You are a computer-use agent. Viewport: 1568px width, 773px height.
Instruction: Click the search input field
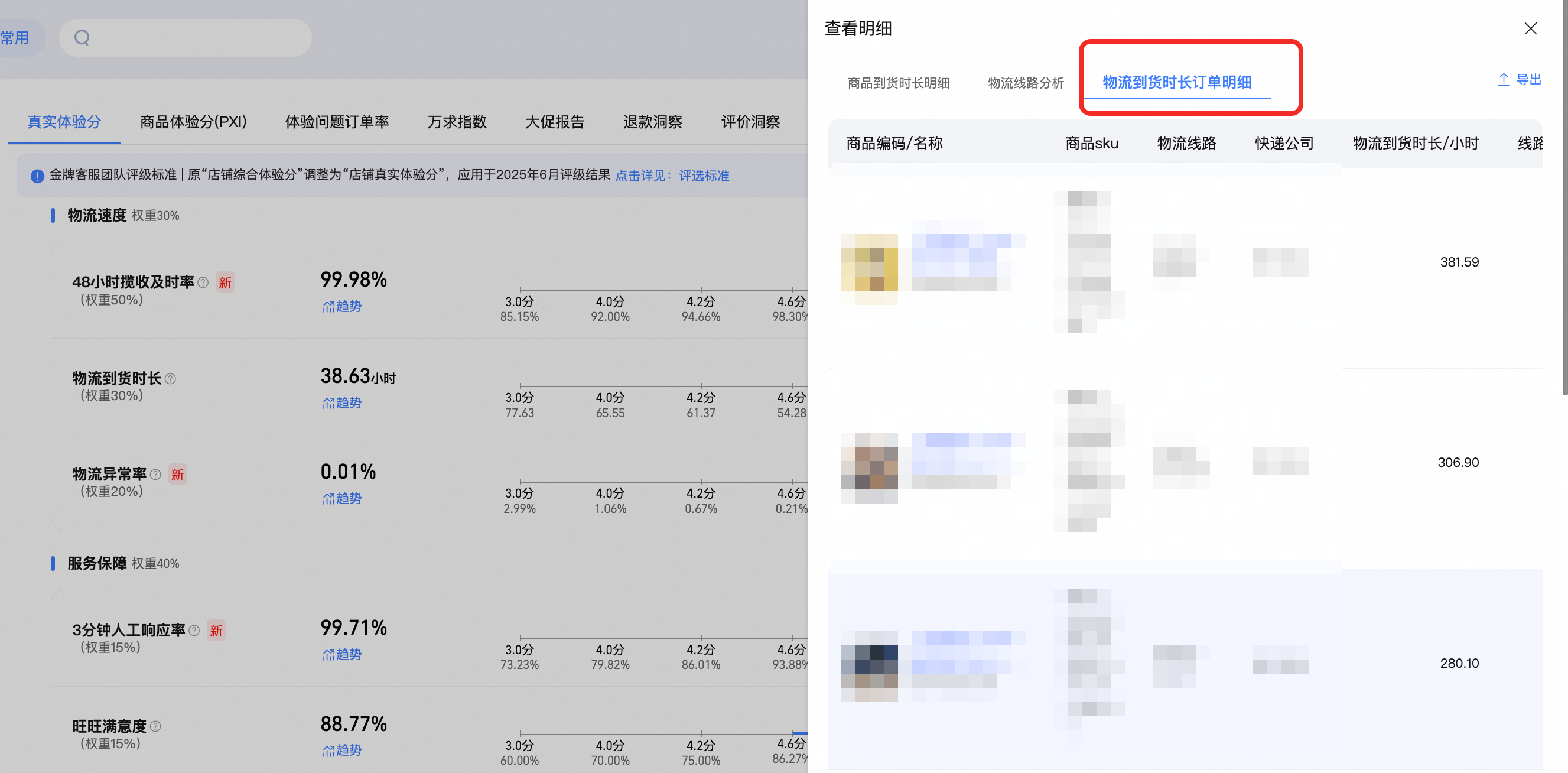point(185,38)
